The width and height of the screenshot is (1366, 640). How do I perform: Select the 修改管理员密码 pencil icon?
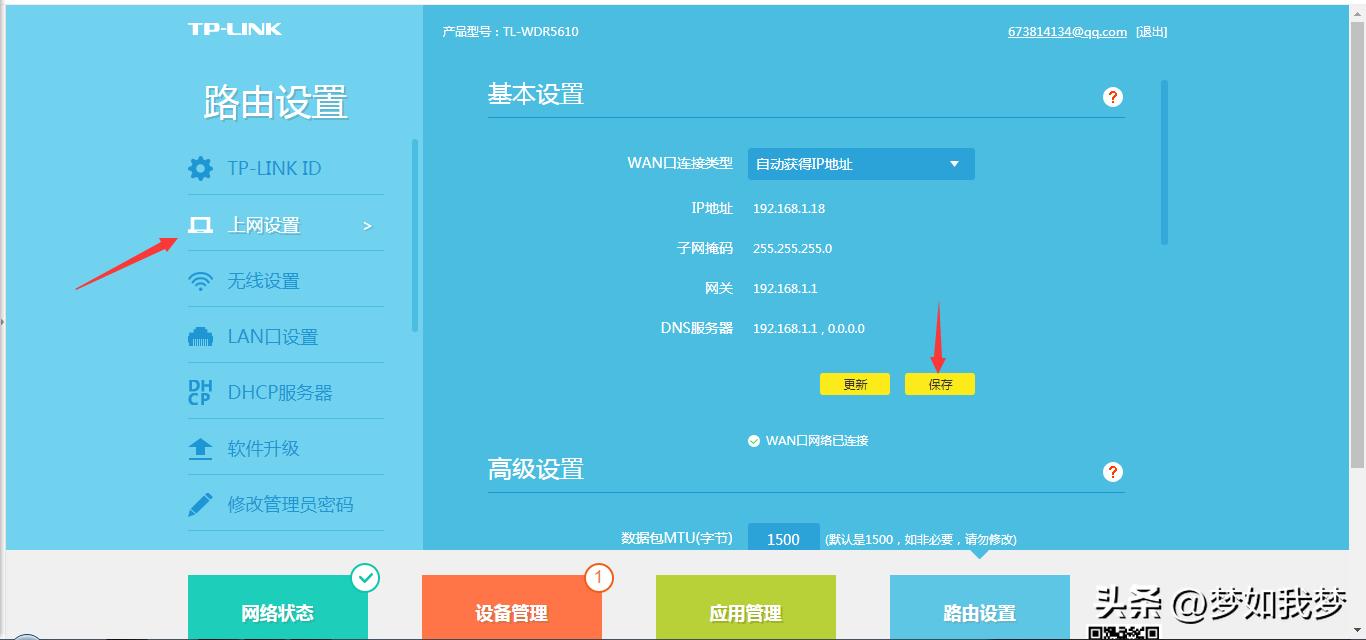(200, 503)
